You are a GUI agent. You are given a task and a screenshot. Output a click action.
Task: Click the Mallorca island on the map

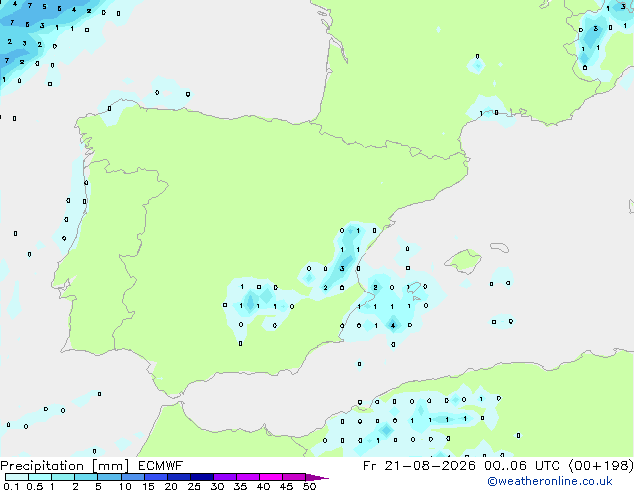click(463, 261)
